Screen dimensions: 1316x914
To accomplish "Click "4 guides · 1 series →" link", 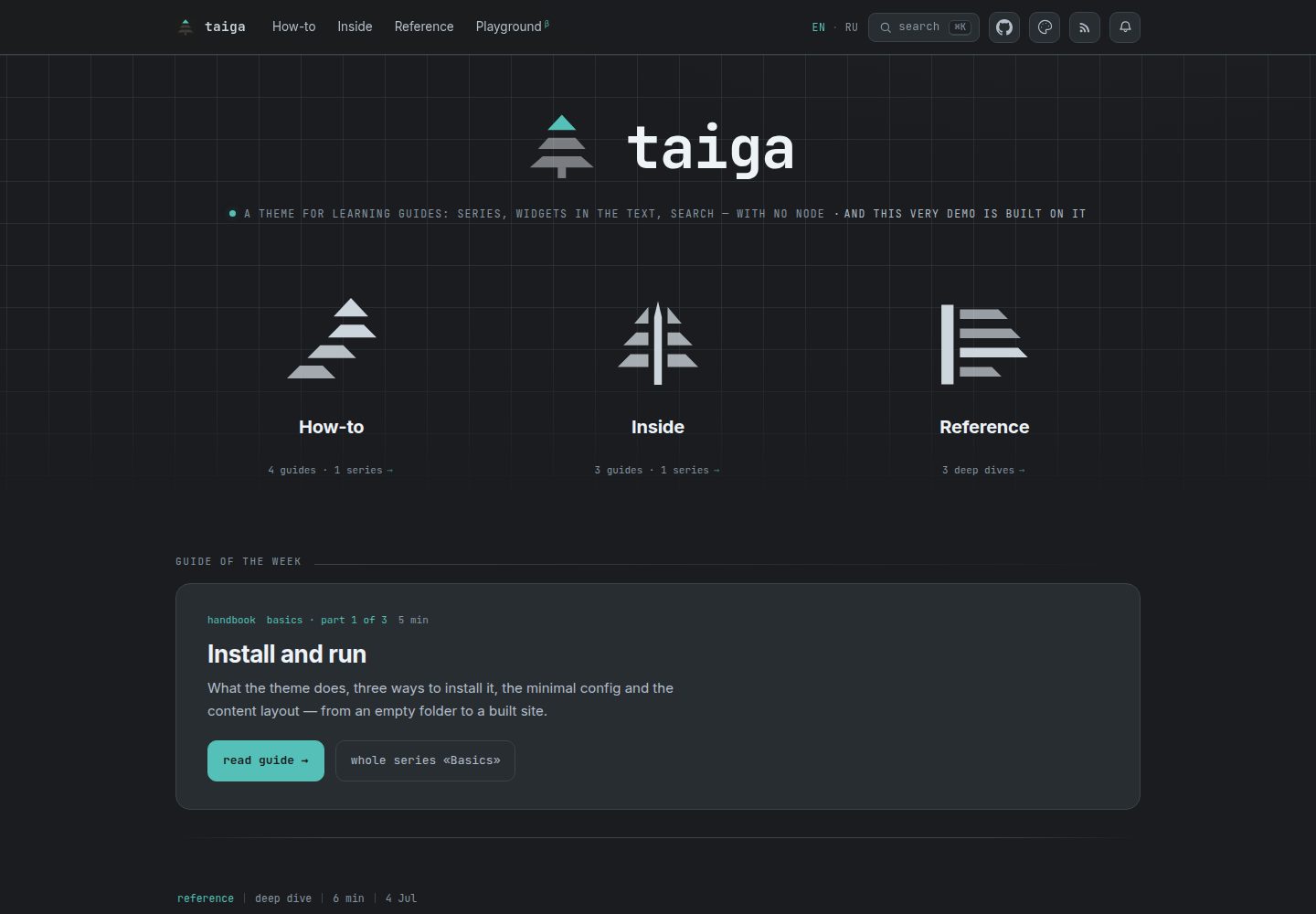I will tap(331, 470).
